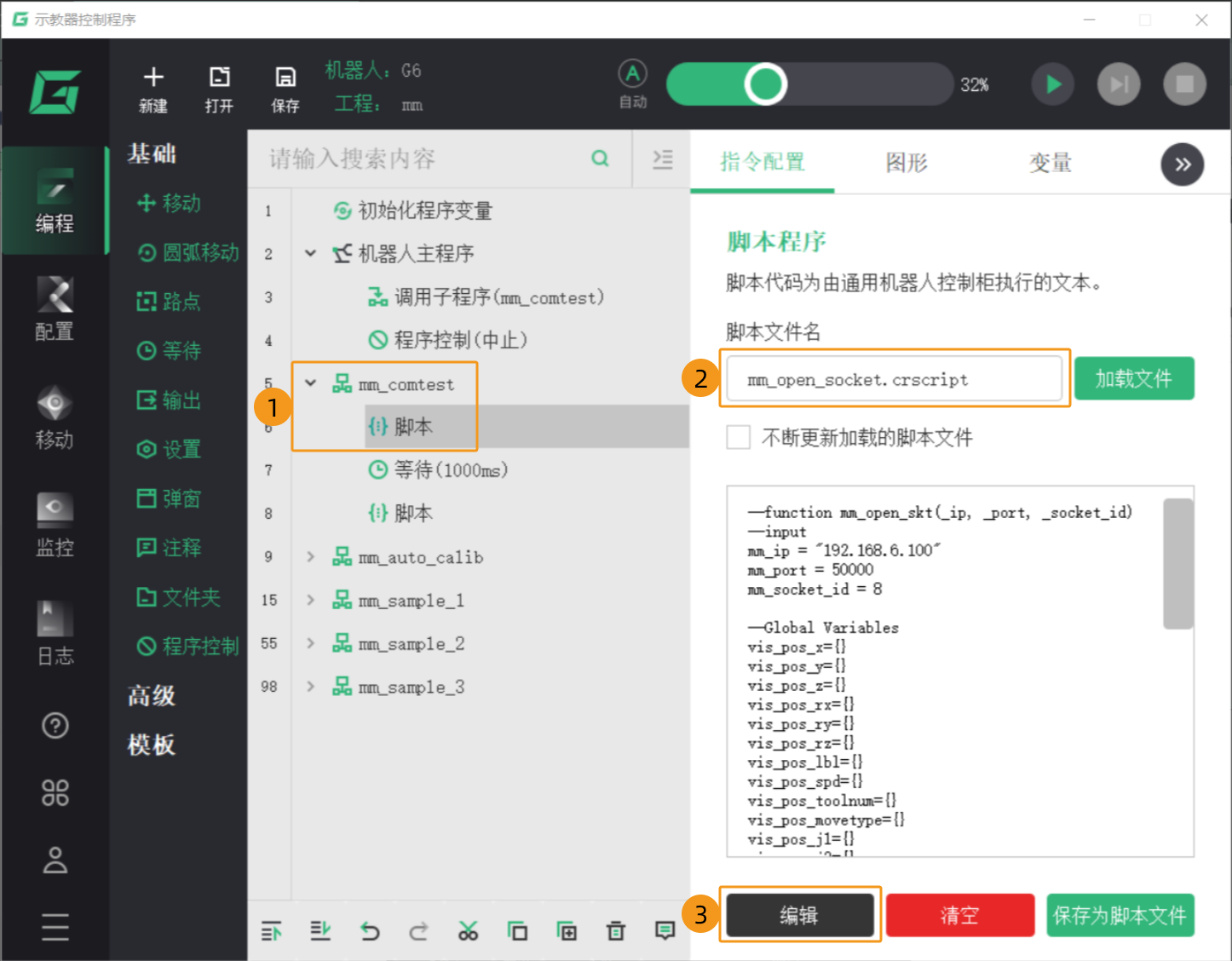Collapse the mm_comtest subprogram node
This screenshot has height=961, width=1232.
click(310, 383)
